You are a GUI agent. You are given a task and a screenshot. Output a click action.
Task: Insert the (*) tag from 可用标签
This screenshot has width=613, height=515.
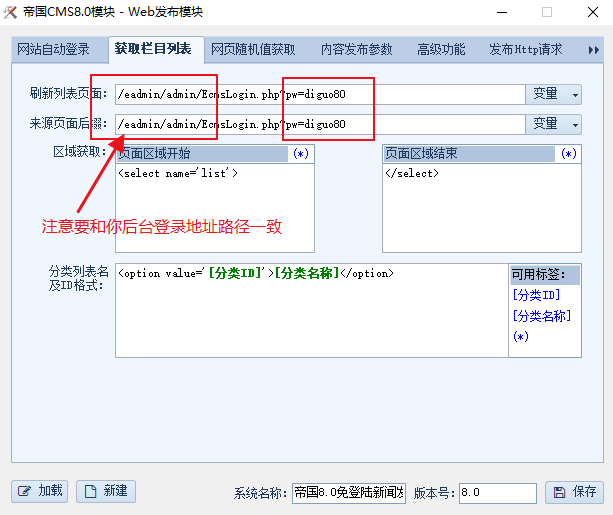point(521,336)
